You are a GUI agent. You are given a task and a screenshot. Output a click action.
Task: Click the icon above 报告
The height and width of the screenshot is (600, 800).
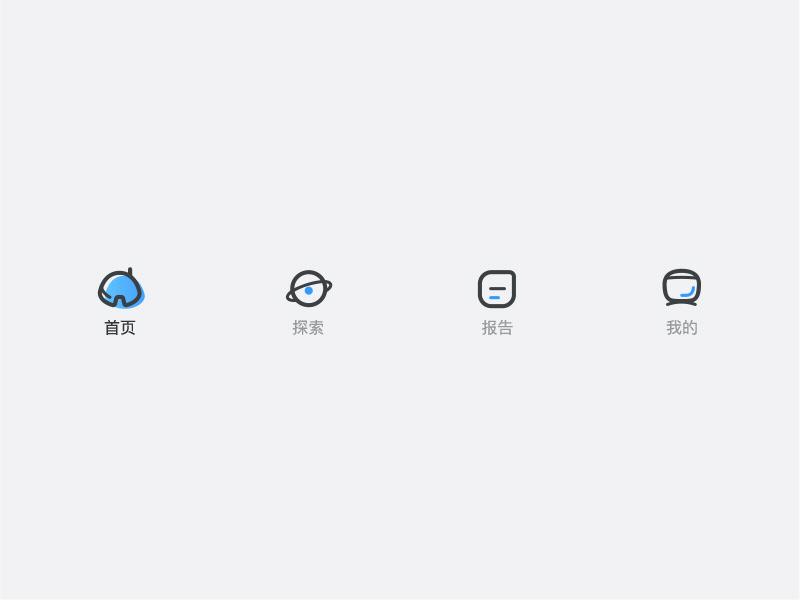pyautogui.click(x=497, y=289)
